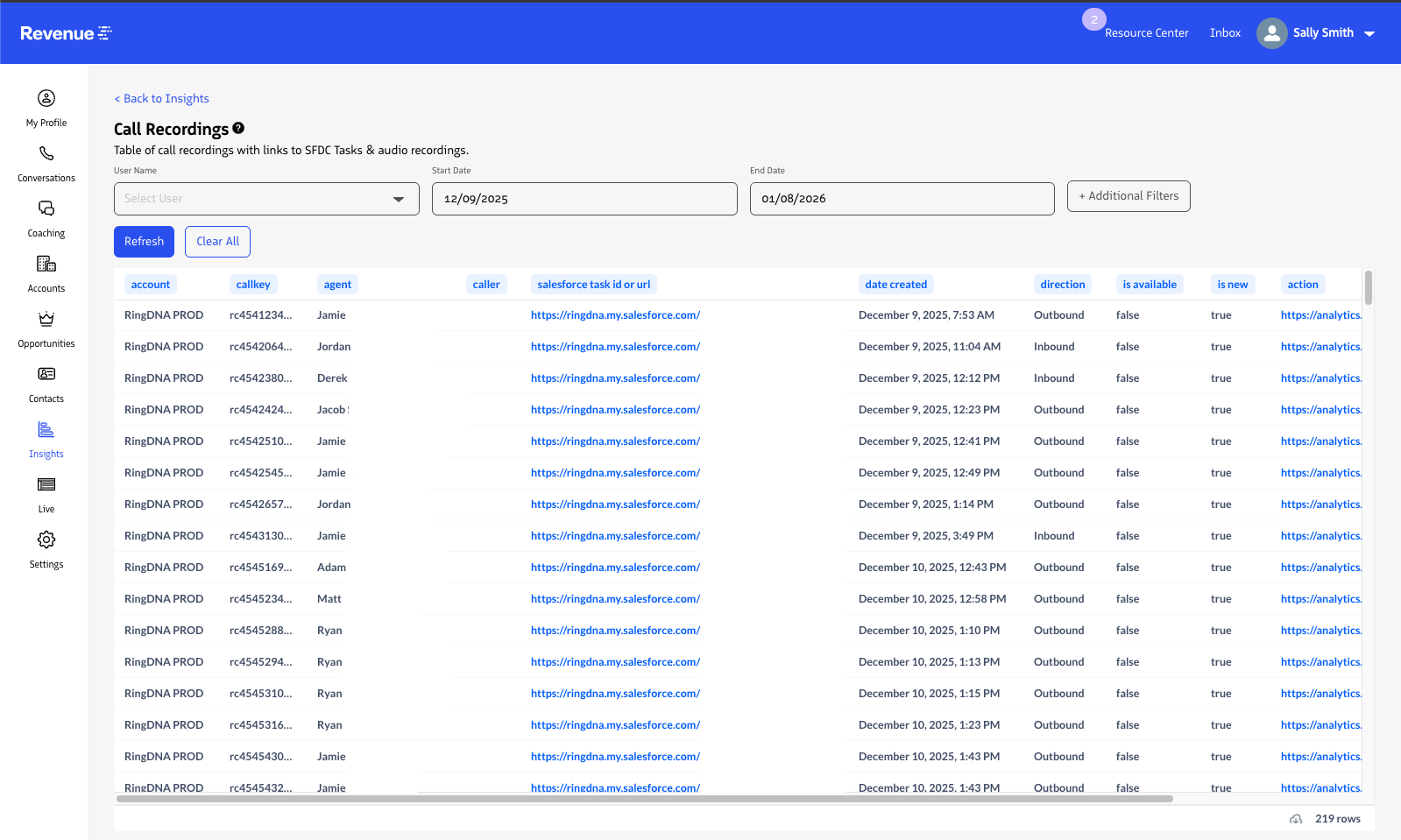The width and height of the screenshot is (1401, 840).
Task: Open the Resource Center
Action: pyautogui.click(x=1146, y=33)
